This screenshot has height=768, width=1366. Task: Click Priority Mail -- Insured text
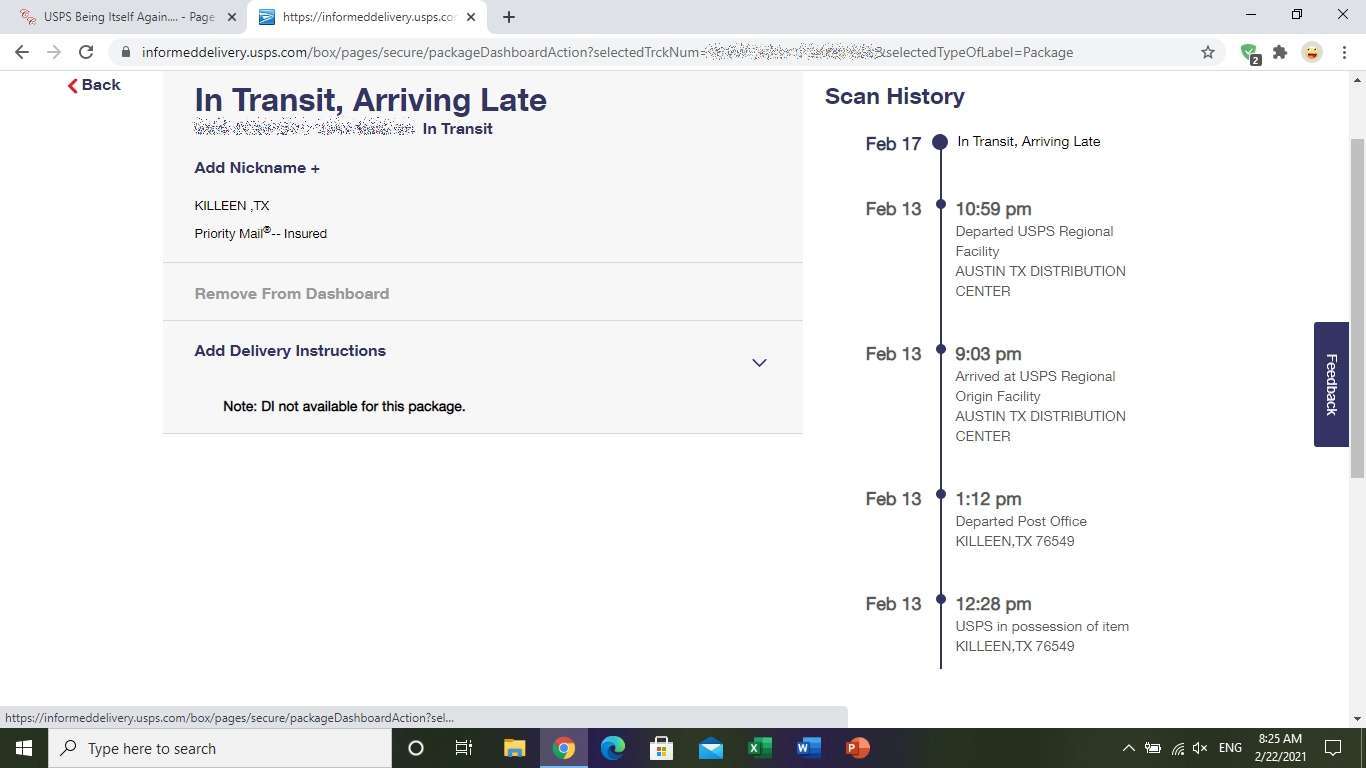coord(261,233)
